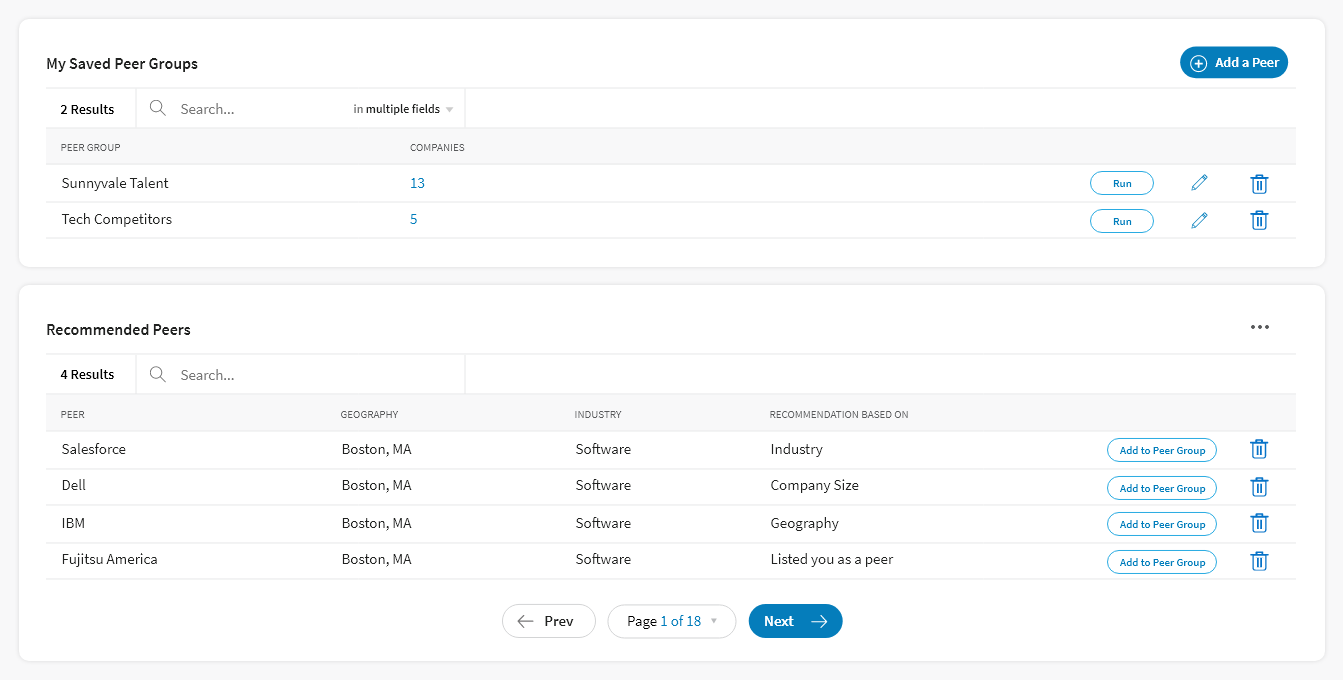Viewport: 1343px width, 680px height.
Task: Click pencil icon for Tech Competitors
Action: coord(1199,220)
